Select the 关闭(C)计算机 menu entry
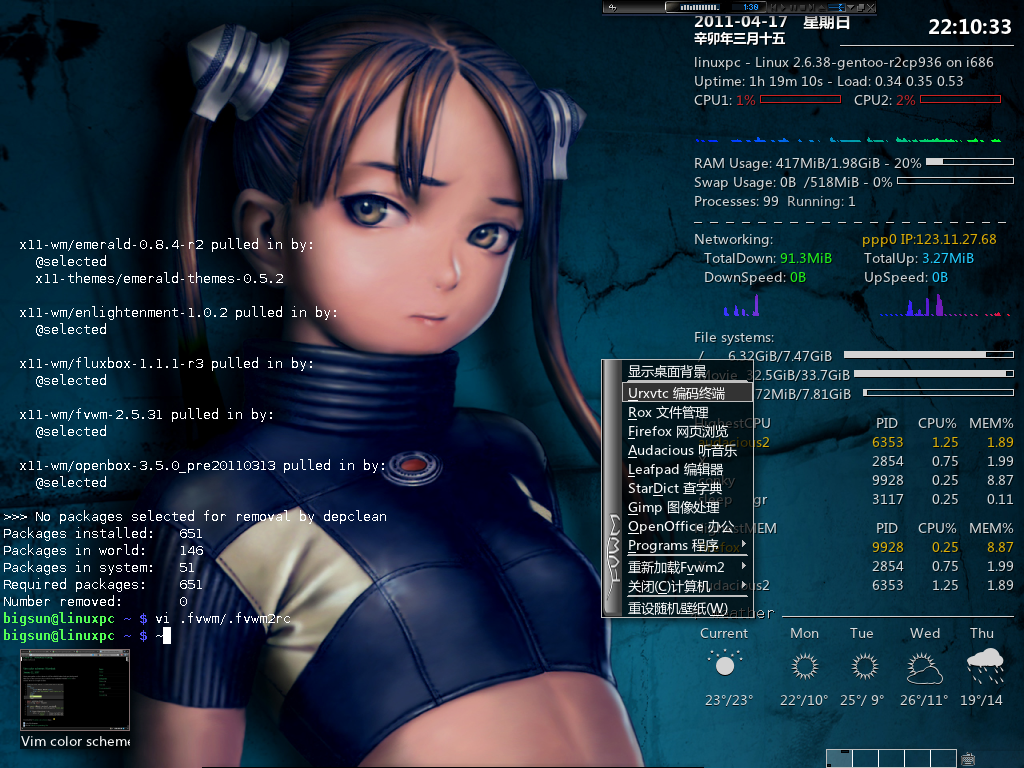Viewport: 1024px width, 768px height. (x=686, y=586)
